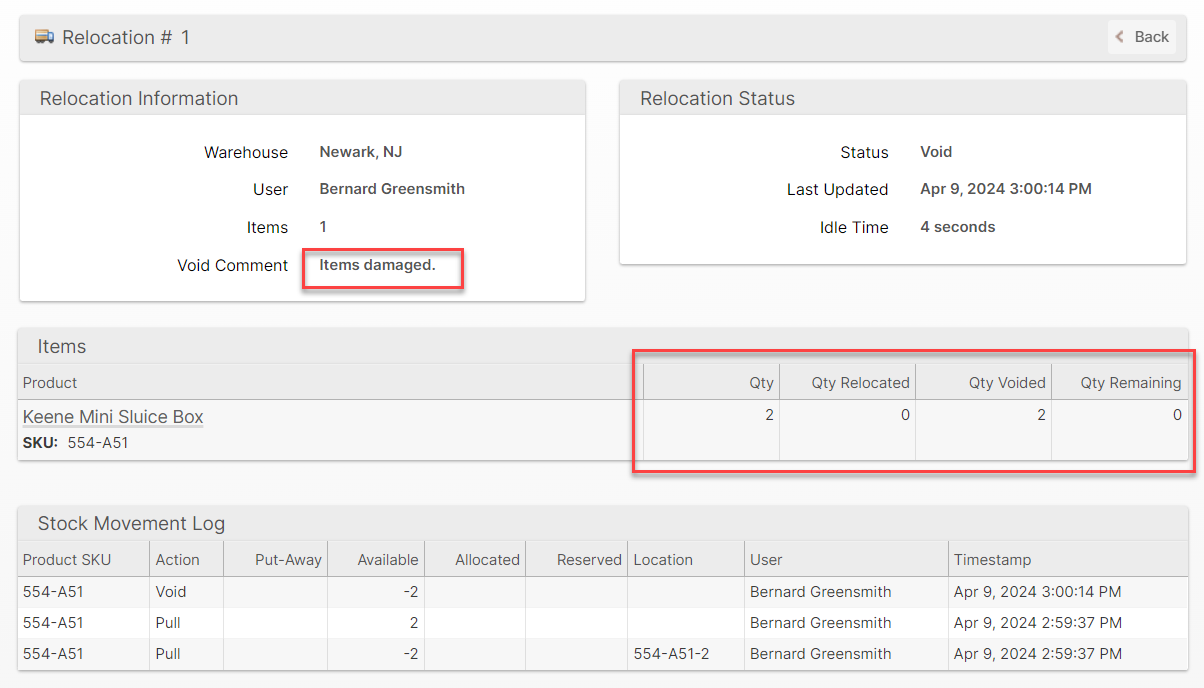
Task: Click the Back button
Action: (1141, 37)
